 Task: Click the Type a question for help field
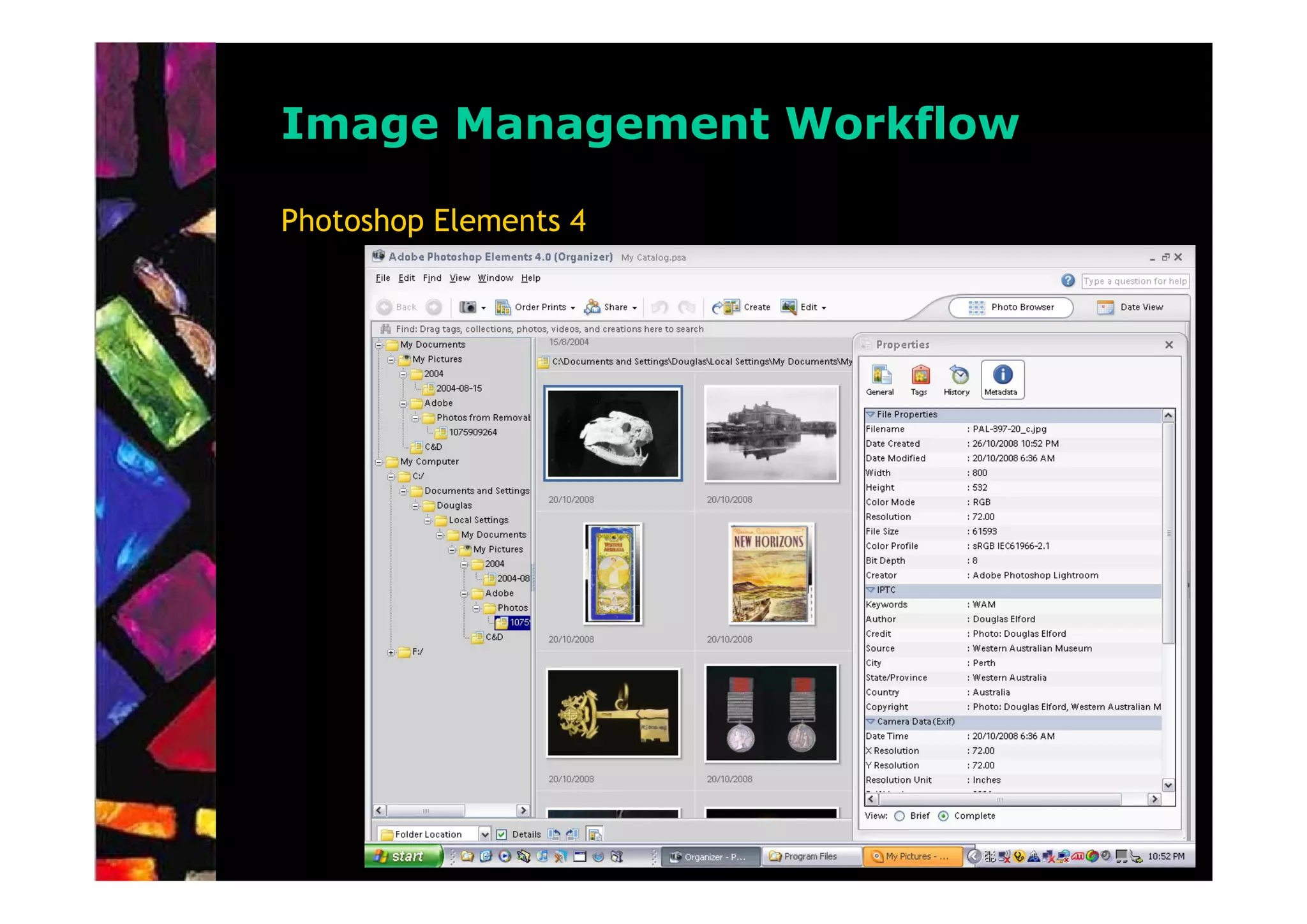tap(1135, 281)
